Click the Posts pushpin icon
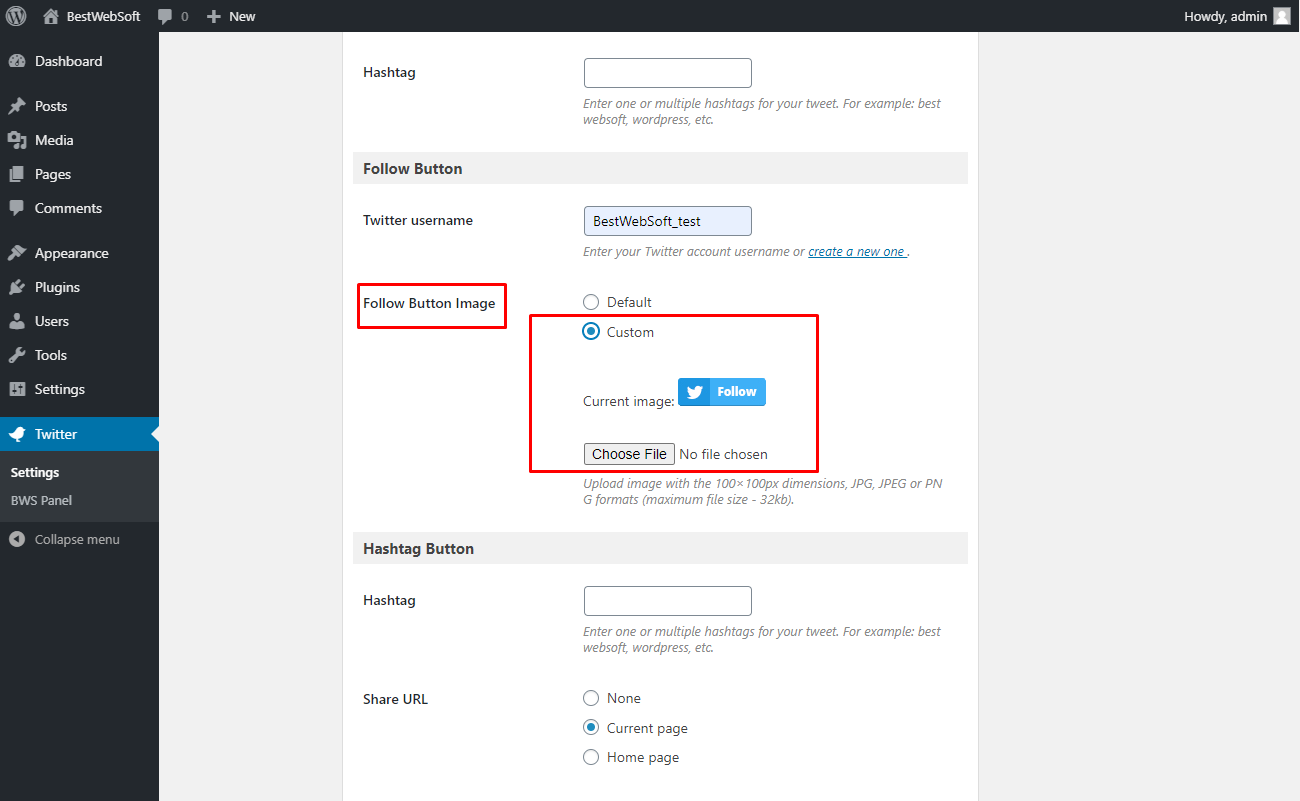The image size is (1300, 801). pos(17,106)
